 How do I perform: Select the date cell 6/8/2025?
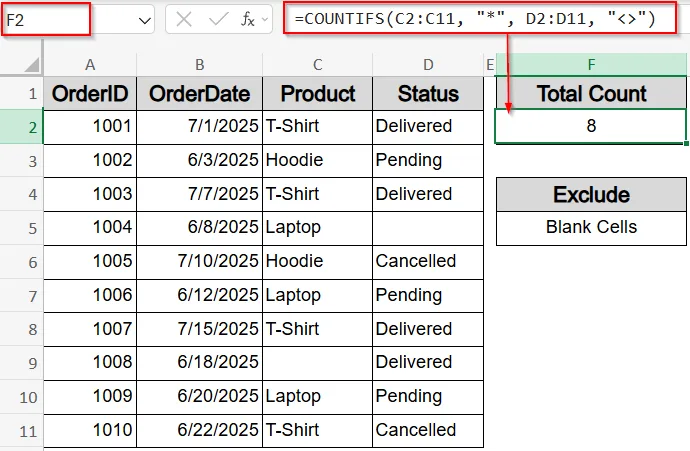199,228
